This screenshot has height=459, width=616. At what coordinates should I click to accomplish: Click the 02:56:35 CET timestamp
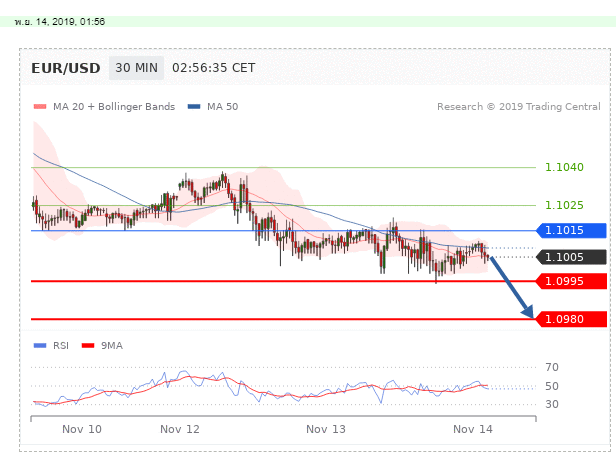(213, 68)
